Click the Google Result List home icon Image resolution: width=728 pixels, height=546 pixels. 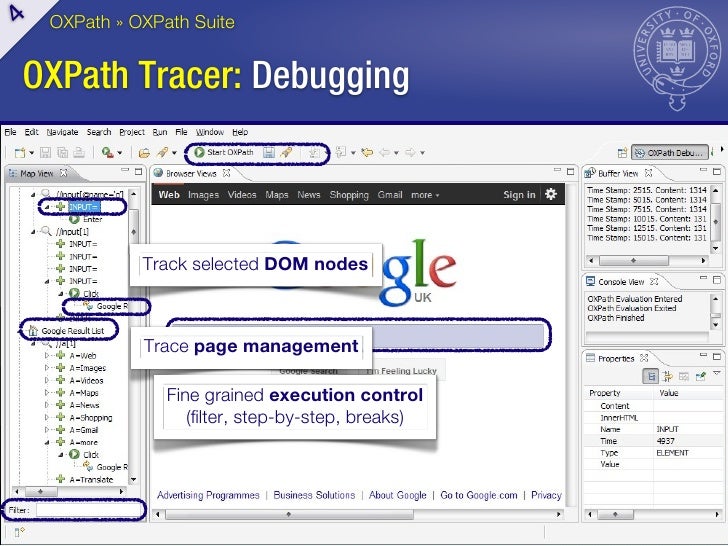coord(33,331)
